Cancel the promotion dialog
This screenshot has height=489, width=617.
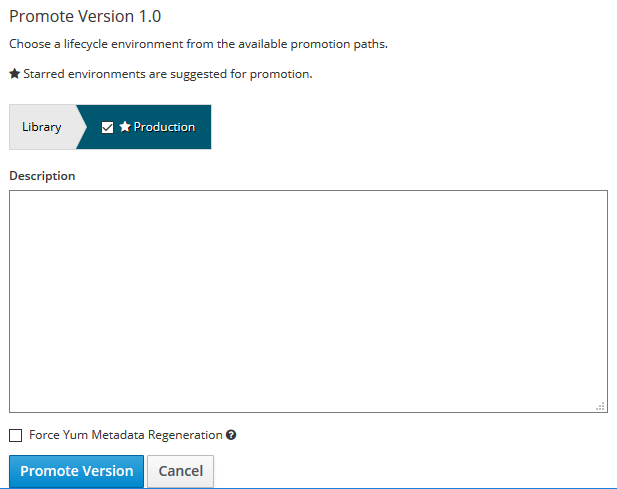pos(180,471)
